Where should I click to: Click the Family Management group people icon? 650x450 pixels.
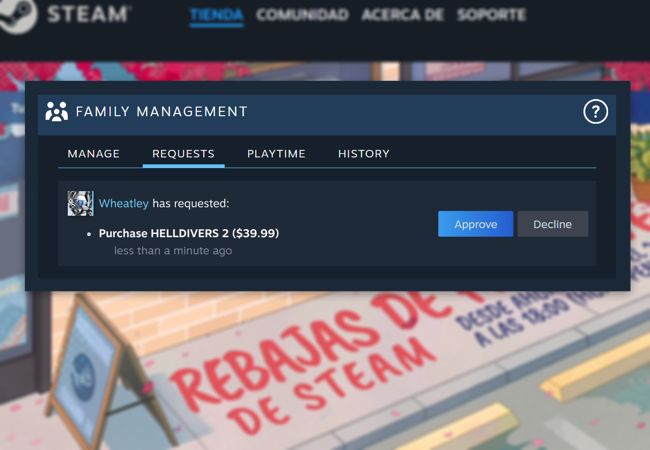[x=57, y=111]
